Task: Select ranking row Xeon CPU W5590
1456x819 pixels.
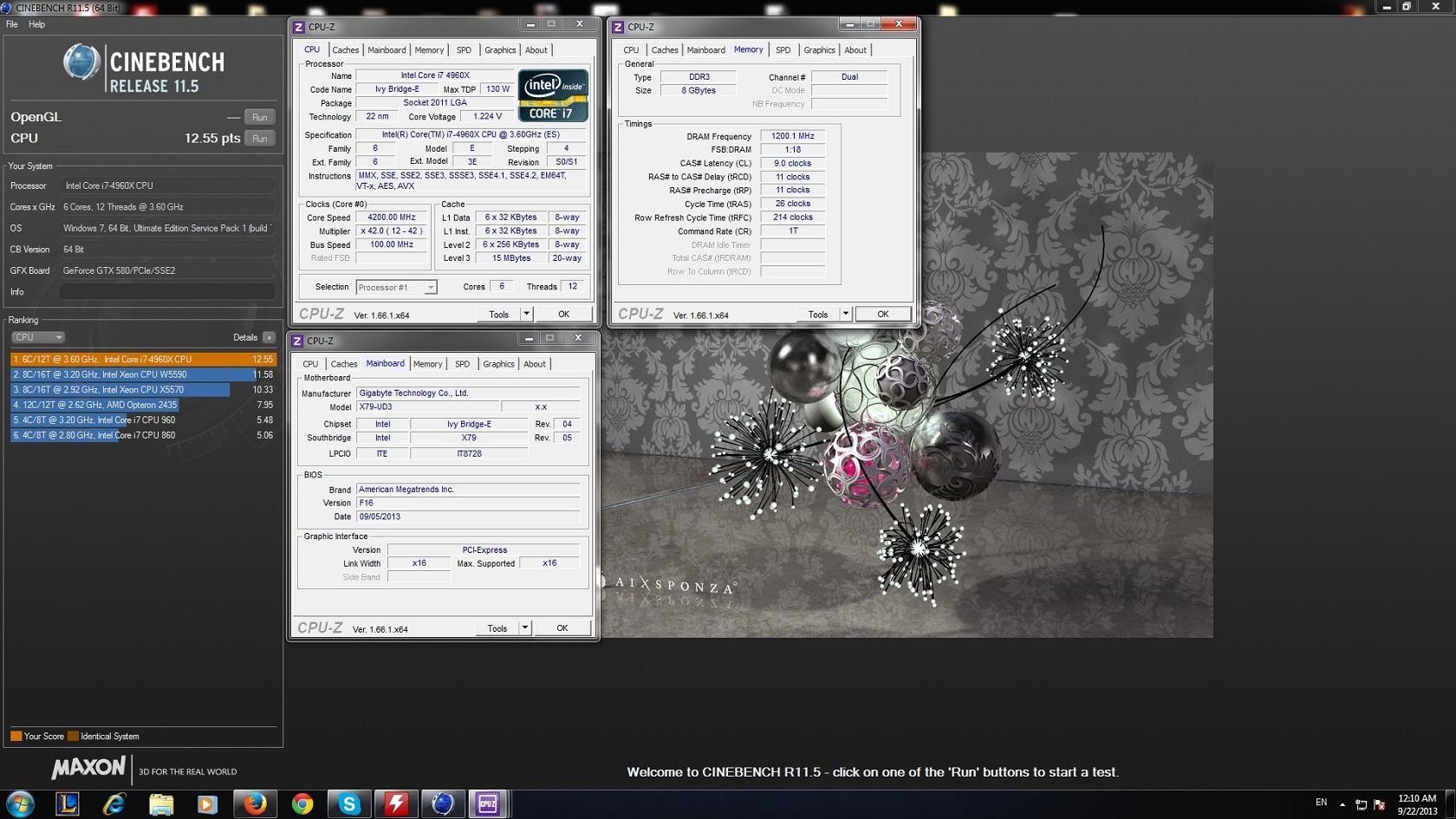Action: click(x=143, y=374)
